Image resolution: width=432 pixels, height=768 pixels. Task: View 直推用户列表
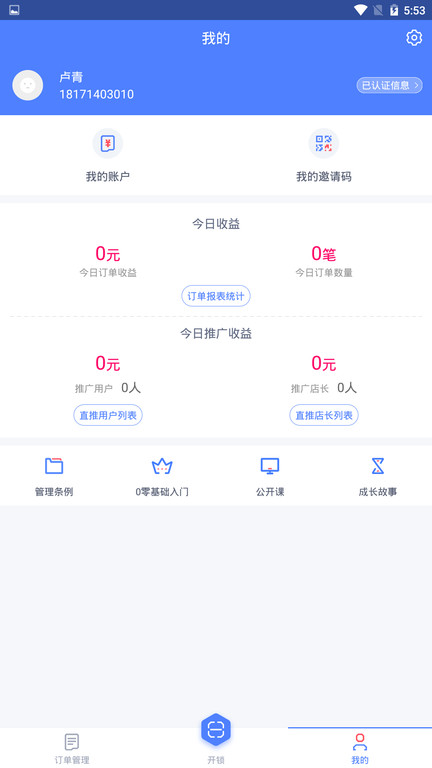click(108, 415)
